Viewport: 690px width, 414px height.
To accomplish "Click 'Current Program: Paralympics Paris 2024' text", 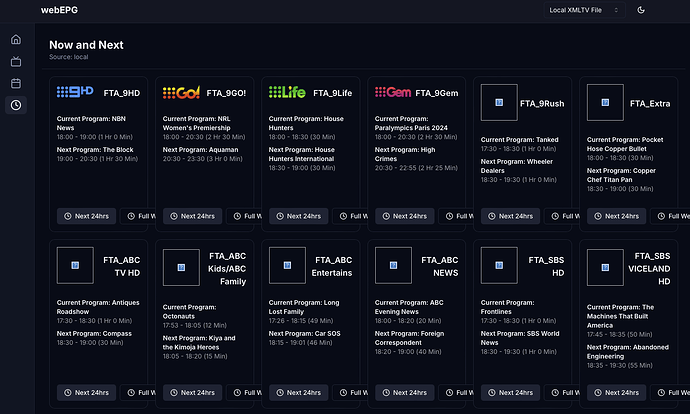I will 411,123.
